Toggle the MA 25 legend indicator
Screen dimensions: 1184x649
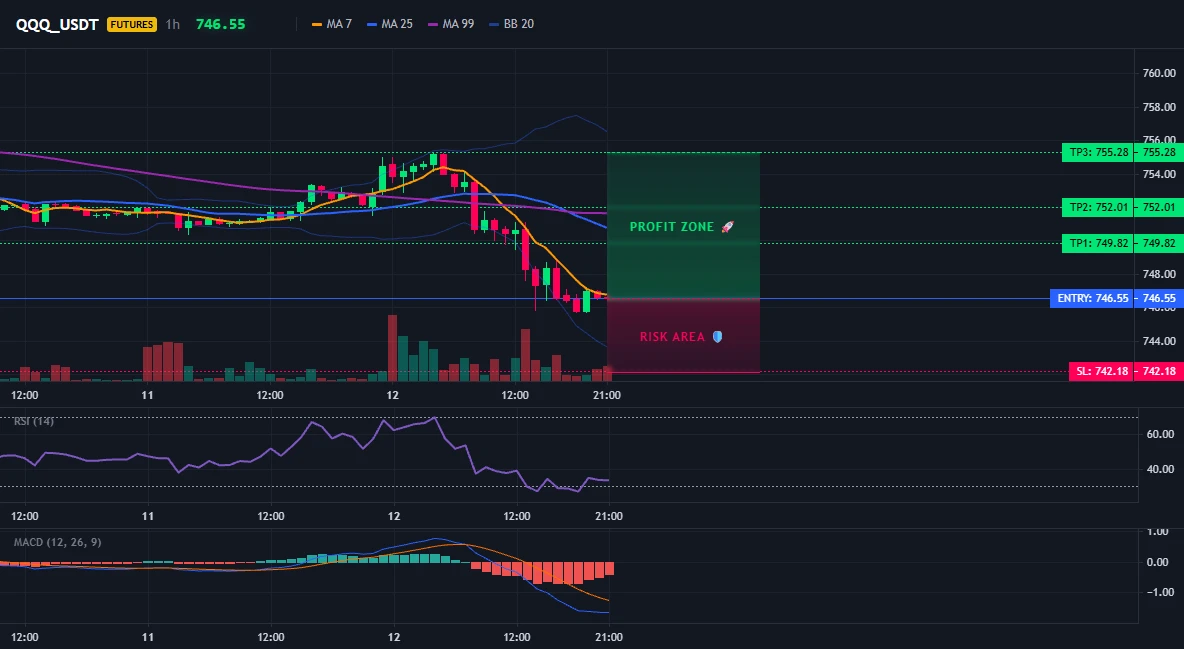(x=390, y=24)
